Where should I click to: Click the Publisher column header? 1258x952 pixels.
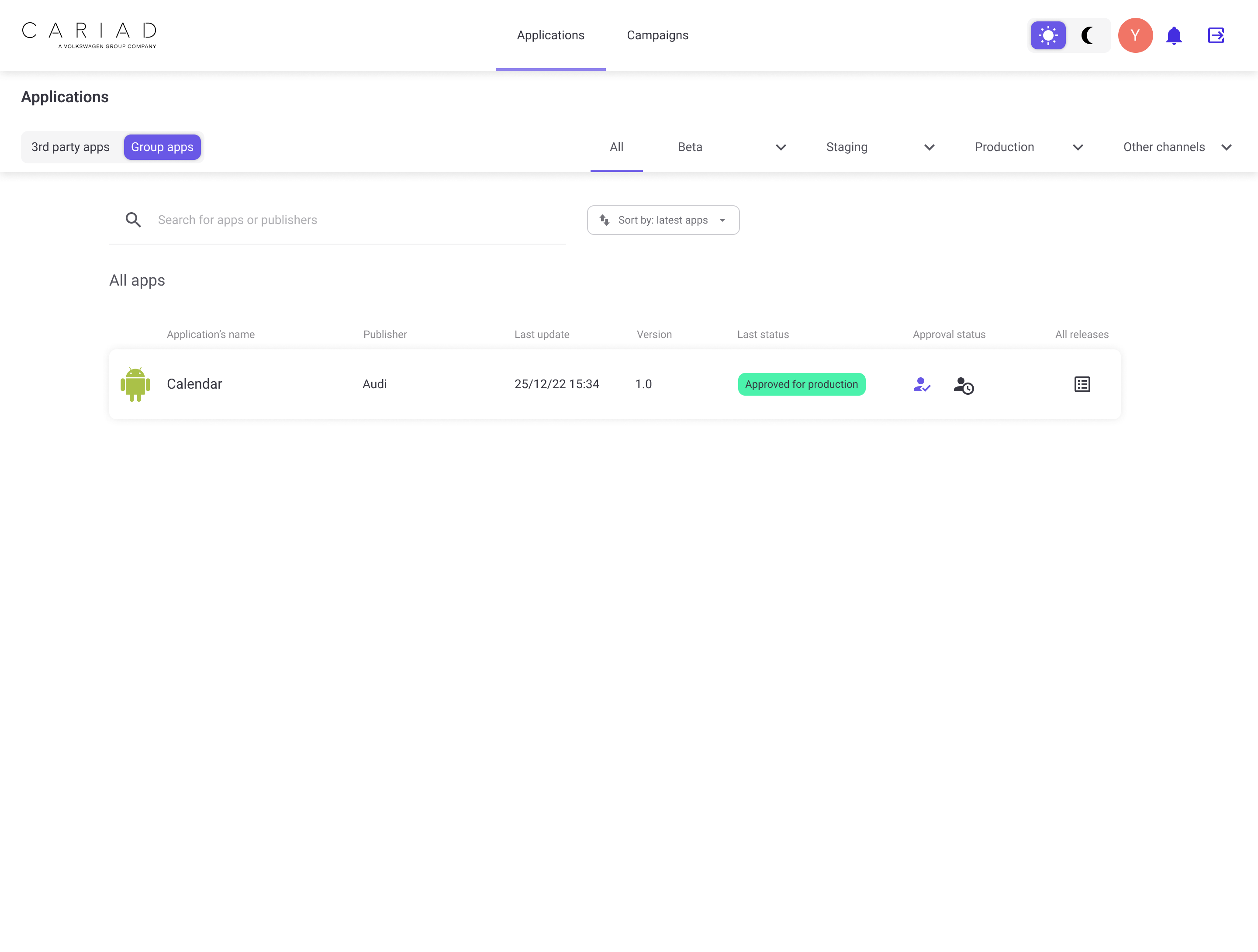[x=385, y=335]
